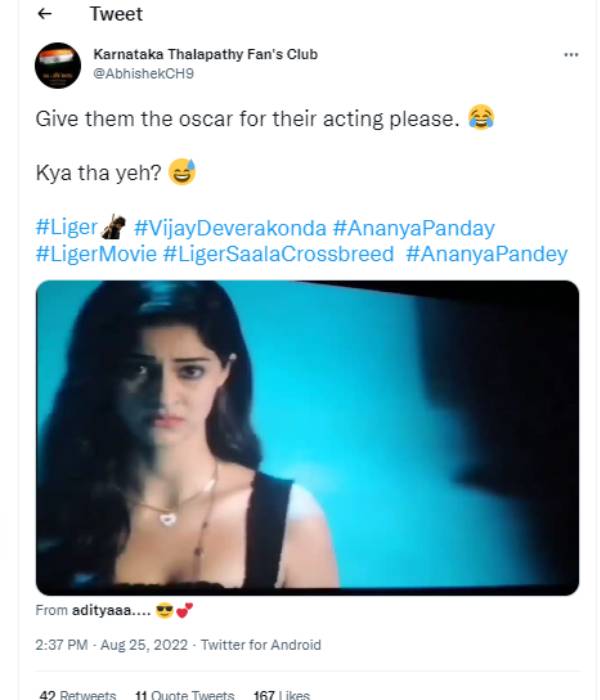The width and height of the screenshot is (600, 700).
Task: Click the fan club profile avatar
Action: [x=57, y=65]
